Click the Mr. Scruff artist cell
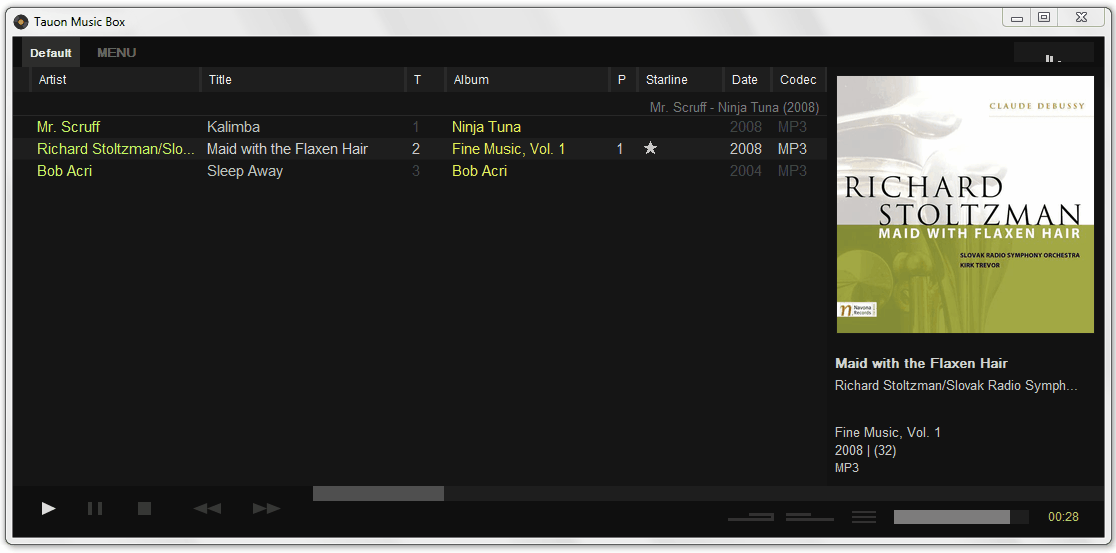This screenshot has height=553, width=1116. click(x=68, y=127)
